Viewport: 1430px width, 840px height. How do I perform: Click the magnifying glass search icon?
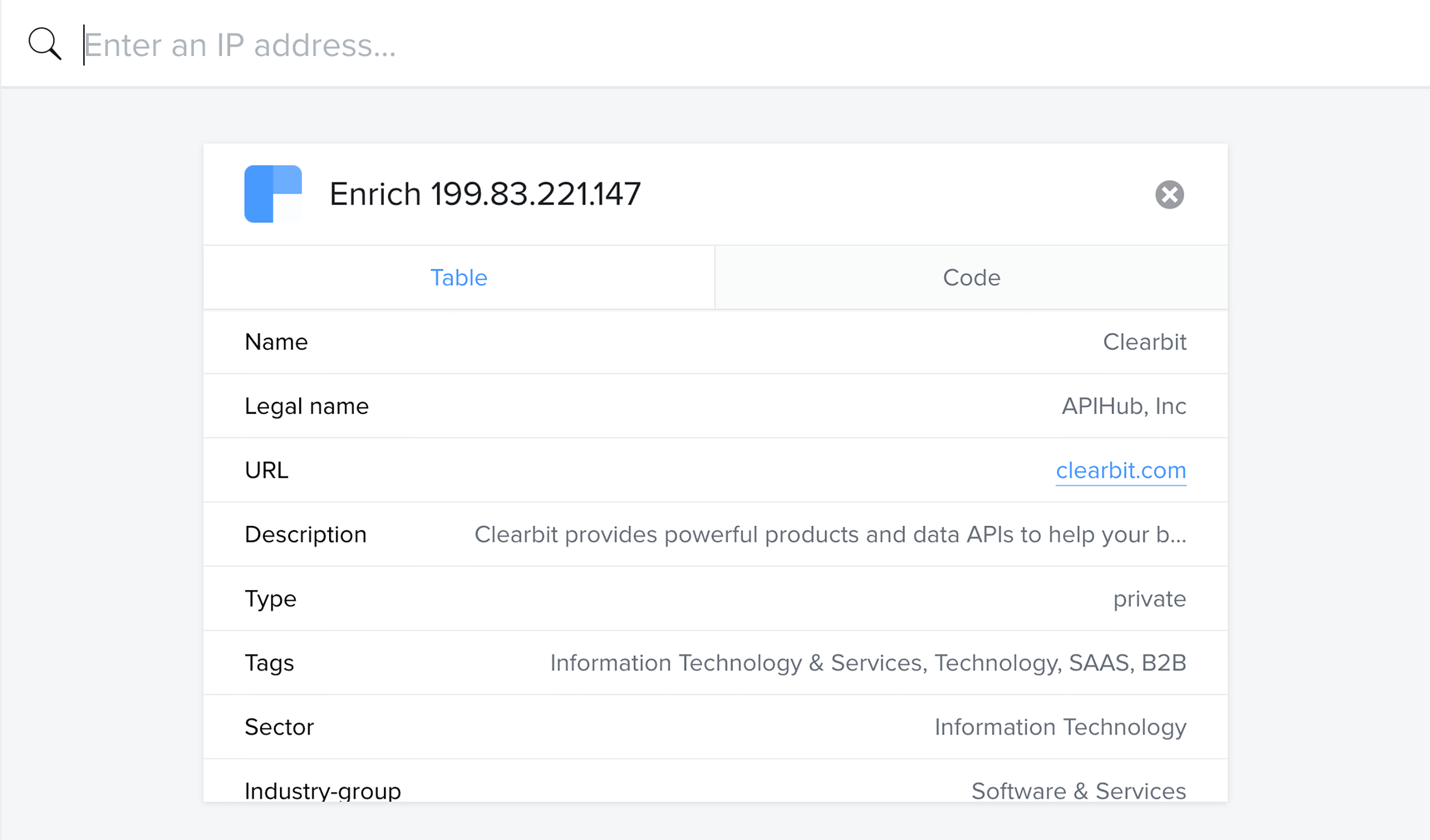tap(45, 44)
